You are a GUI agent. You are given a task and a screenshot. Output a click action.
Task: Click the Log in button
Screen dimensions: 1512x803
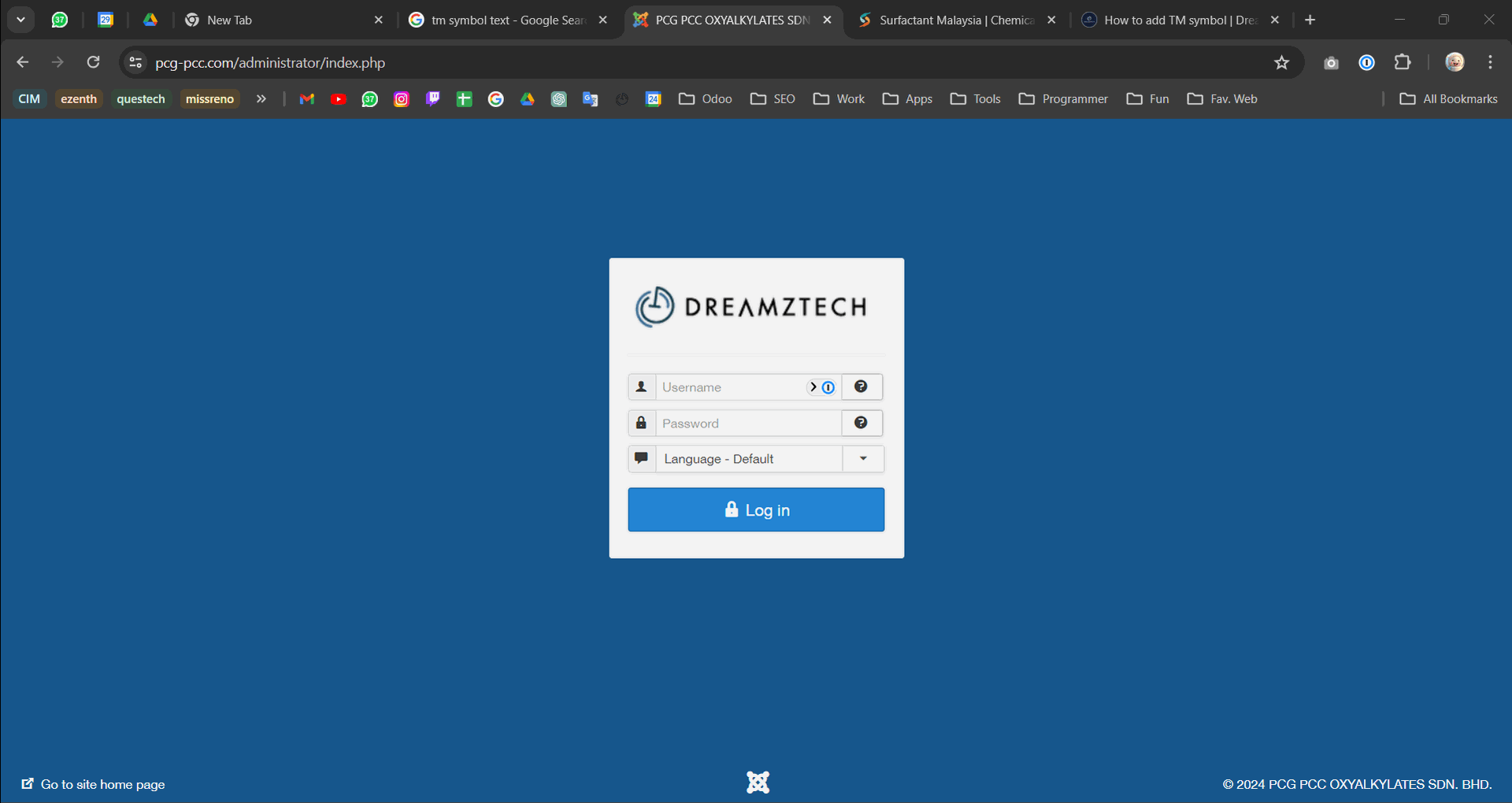click(756, 510)
